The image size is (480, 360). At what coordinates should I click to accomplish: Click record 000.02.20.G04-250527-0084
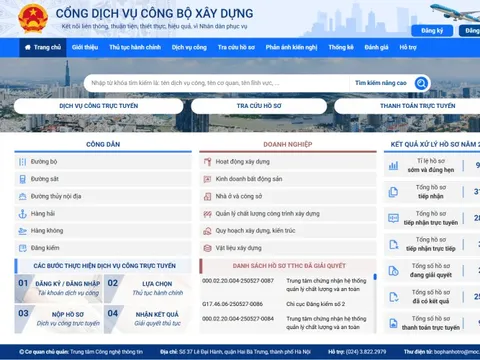[x=238, y=319]
